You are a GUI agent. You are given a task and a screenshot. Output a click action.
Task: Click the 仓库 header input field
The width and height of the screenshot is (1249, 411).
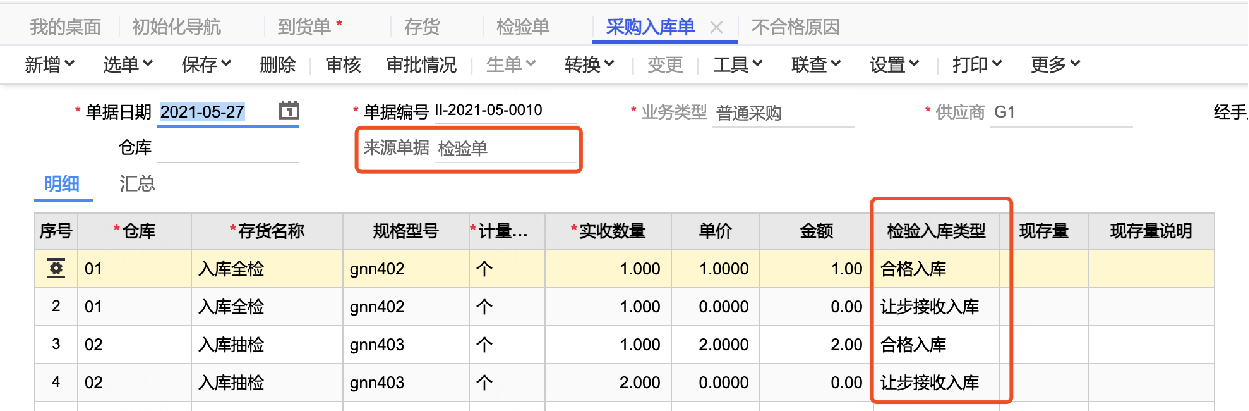click(228, 148)
